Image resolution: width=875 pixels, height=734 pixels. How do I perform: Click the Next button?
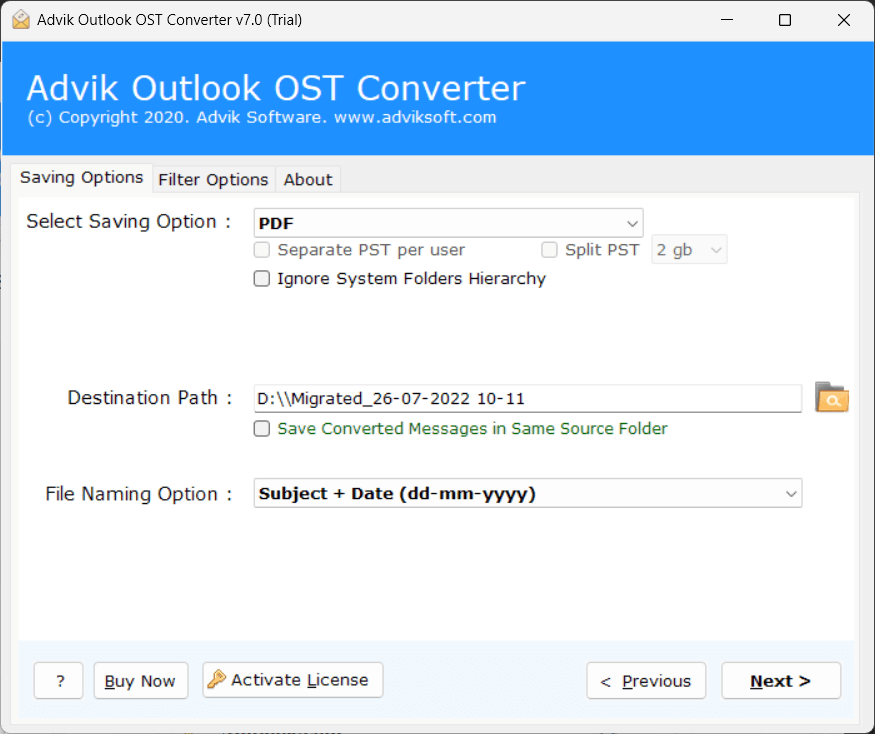[x=781, y=680]
